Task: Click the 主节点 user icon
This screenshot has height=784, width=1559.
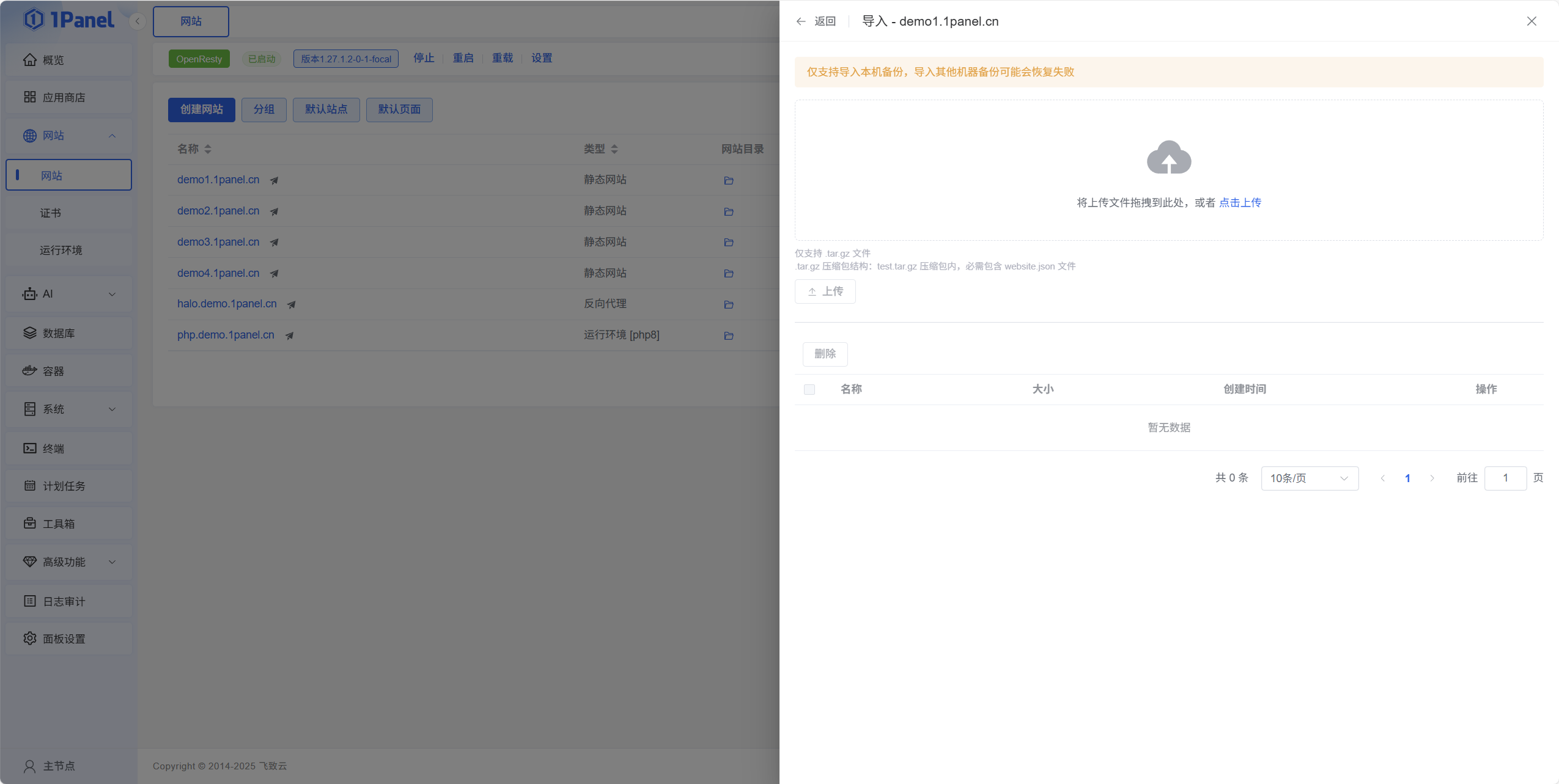Action: click(x=29, y=766)
